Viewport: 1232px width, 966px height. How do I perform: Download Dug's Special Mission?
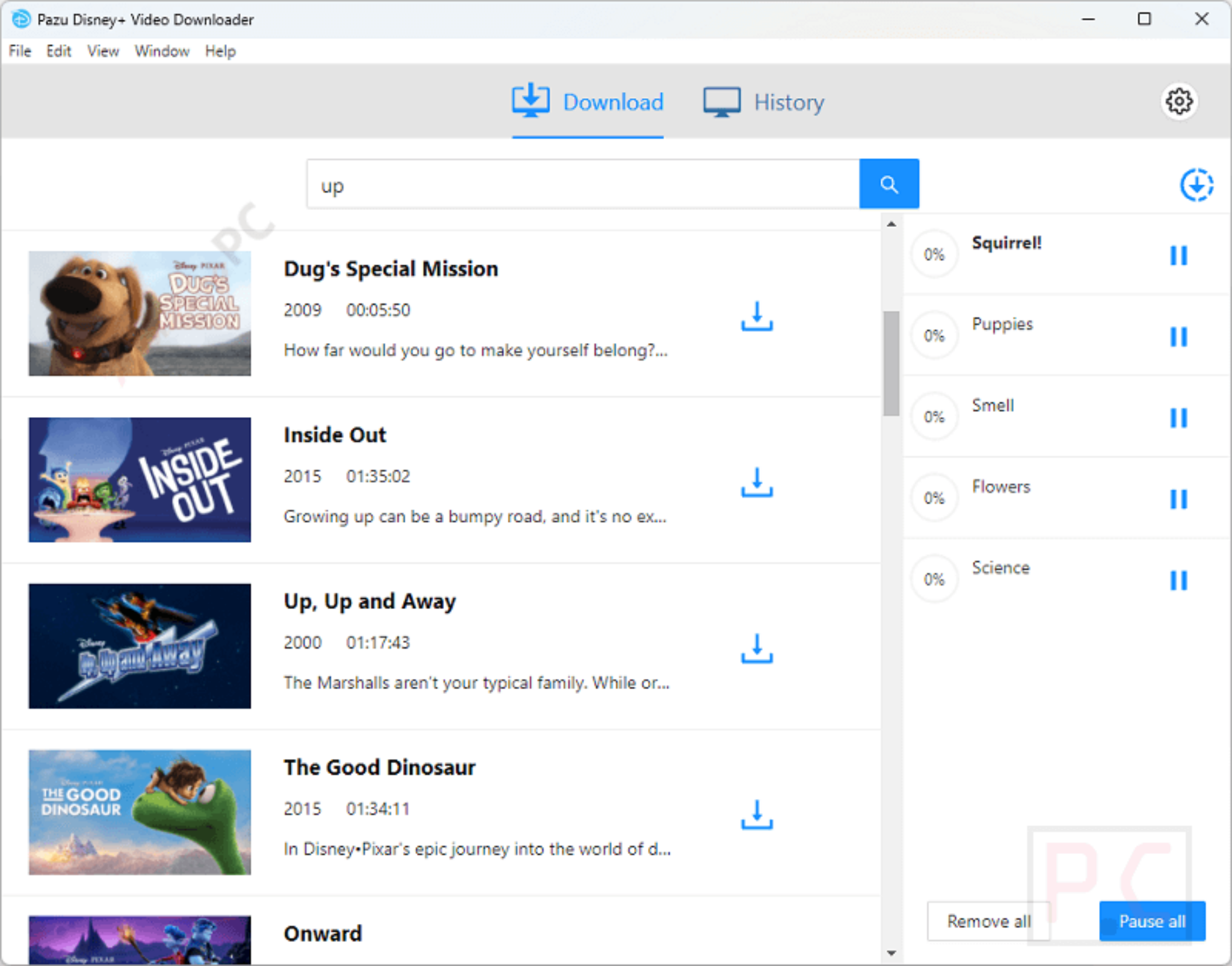pyautogui.click(x=756, y=318)
